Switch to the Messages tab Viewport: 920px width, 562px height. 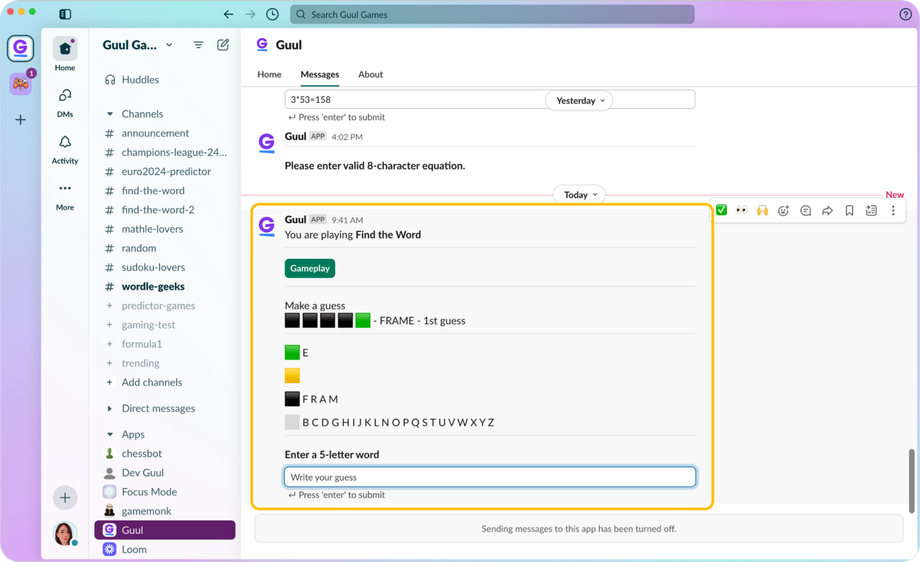click(x=320, y=75)
